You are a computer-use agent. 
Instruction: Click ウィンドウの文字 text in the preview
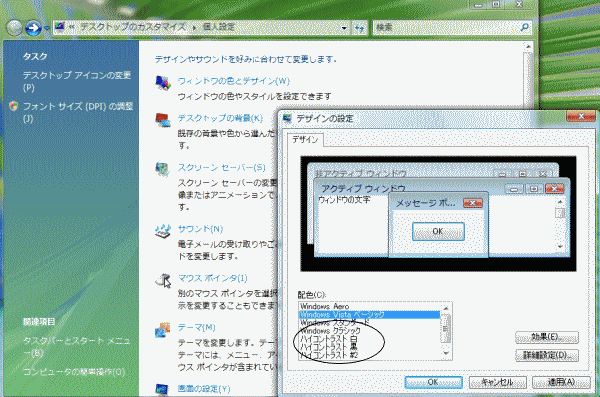click(344, 199)
